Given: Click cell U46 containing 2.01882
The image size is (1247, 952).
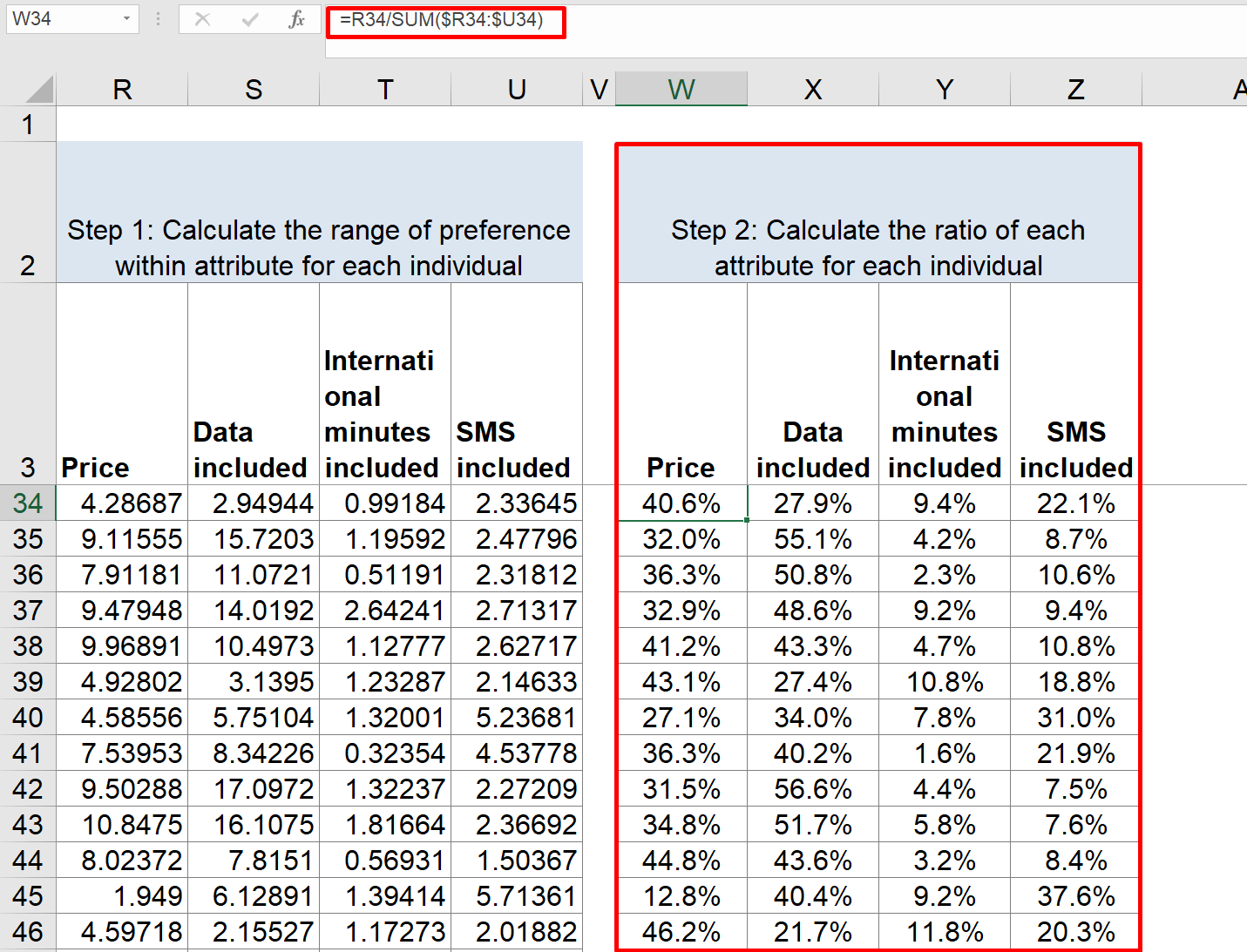Looking at the screenshot, I should tap(517, 931).
